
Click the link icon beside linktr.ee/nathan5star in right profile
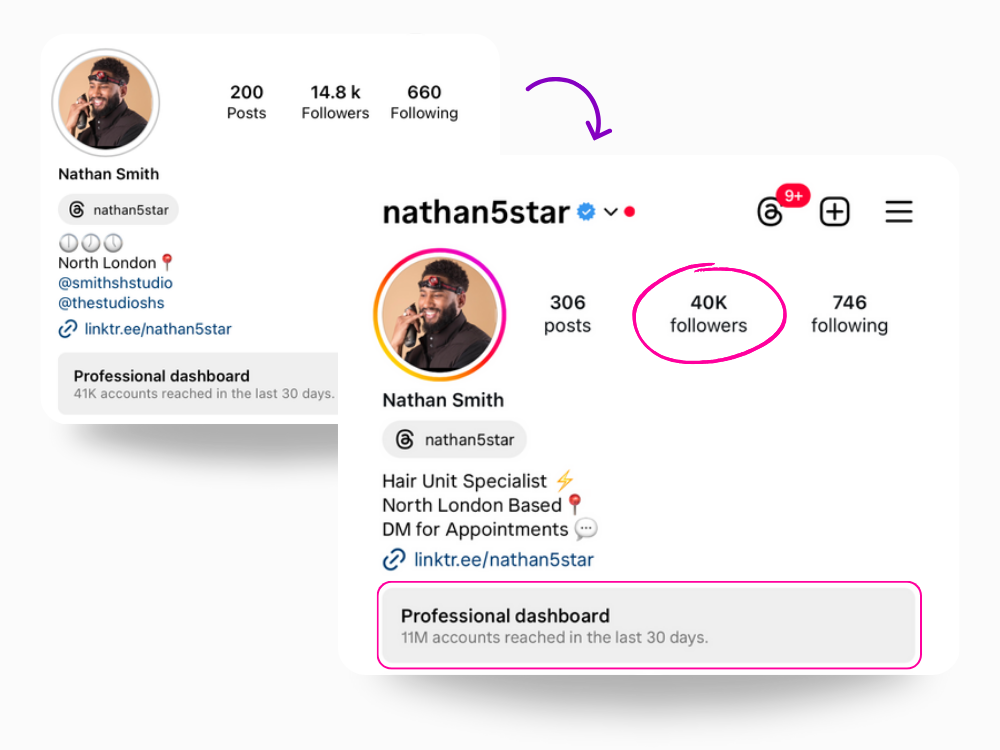point(393,559)
